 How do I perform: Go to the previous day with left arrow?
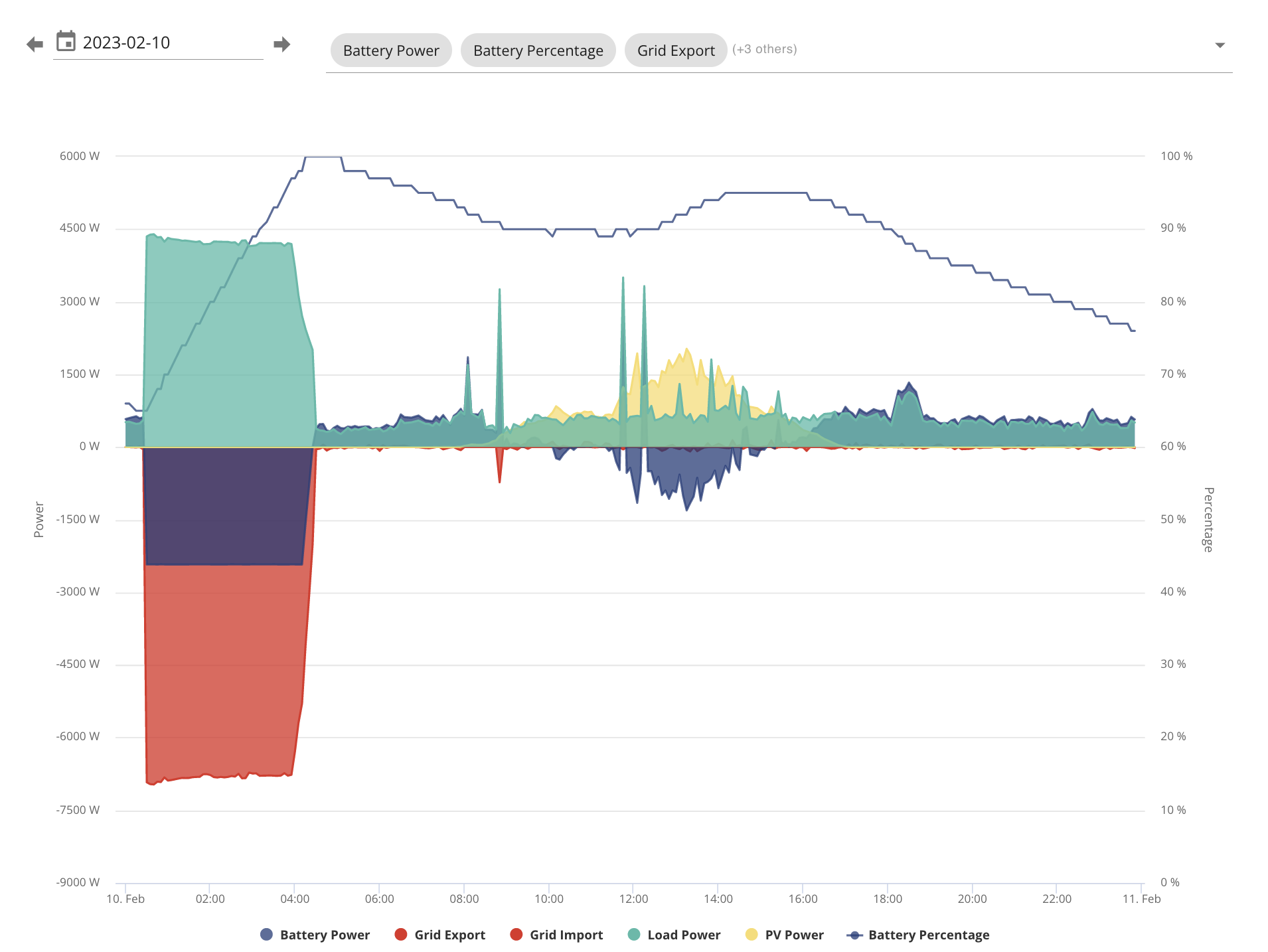point(35,44)
